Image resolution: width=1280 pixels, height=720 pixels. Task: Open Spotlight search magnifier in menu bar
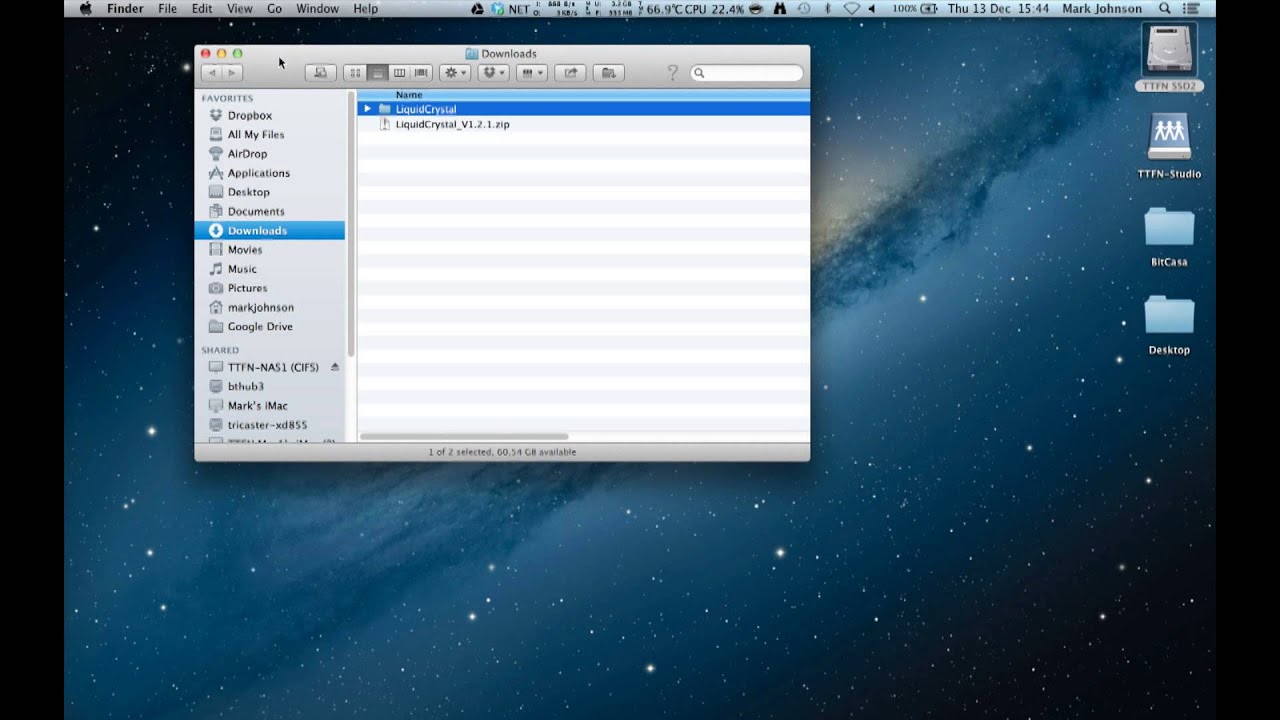click(1165, 9)
